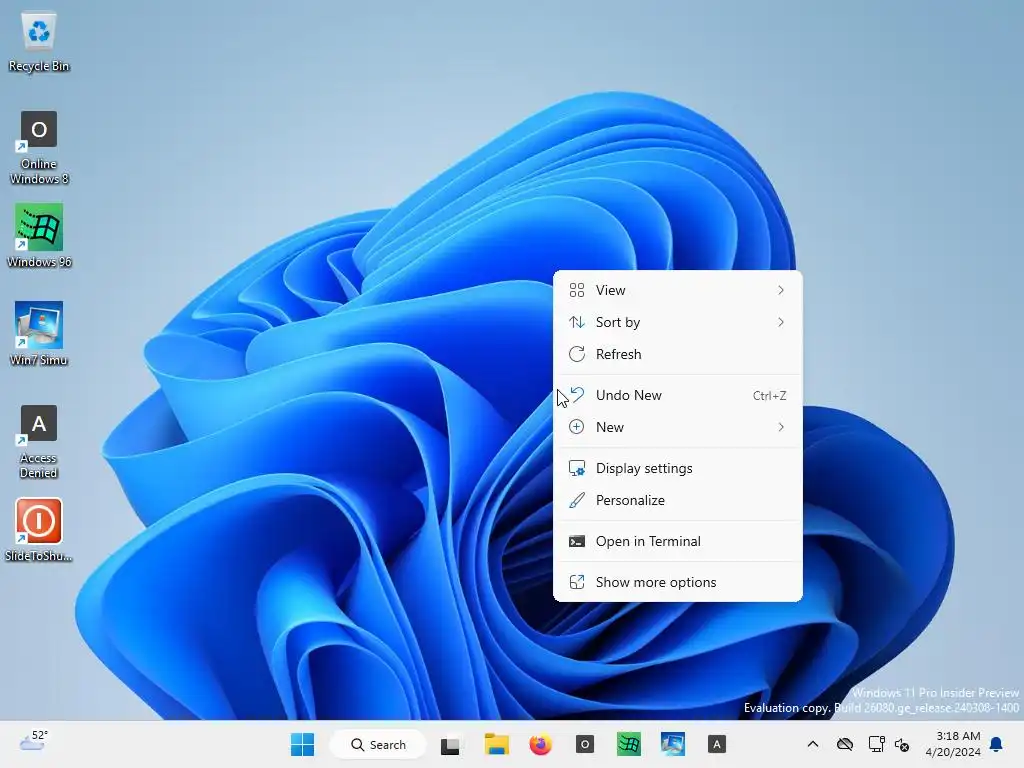Screen dimensions: 1024x768
Task: Open the notification bell
Action: pyautogui.click(x=997, y=744)
